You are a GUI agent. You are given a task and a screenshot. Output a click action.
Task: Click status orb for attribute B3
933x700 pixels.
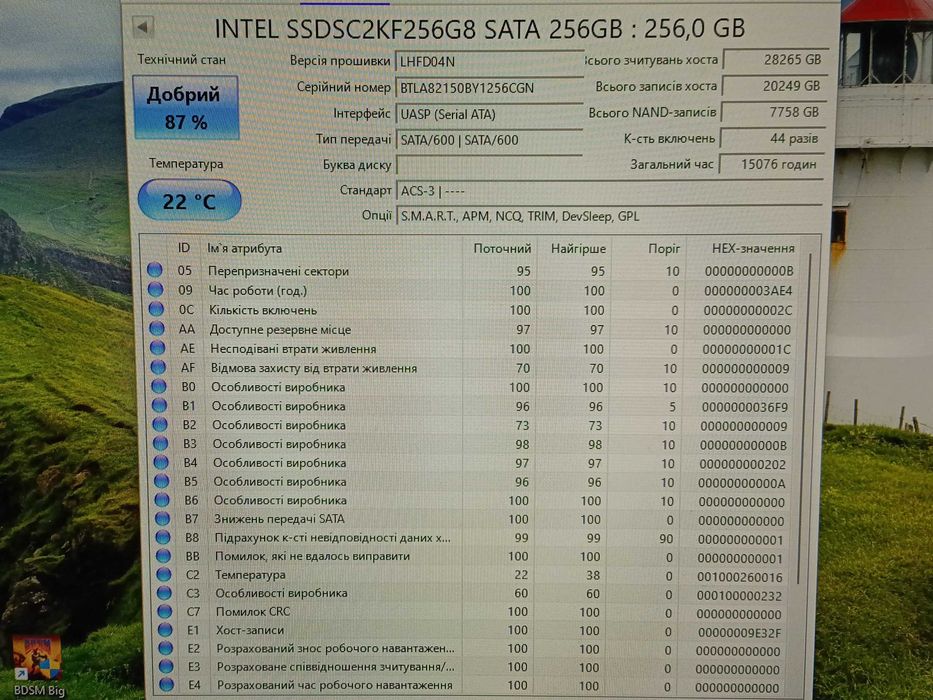click(160, 443)
